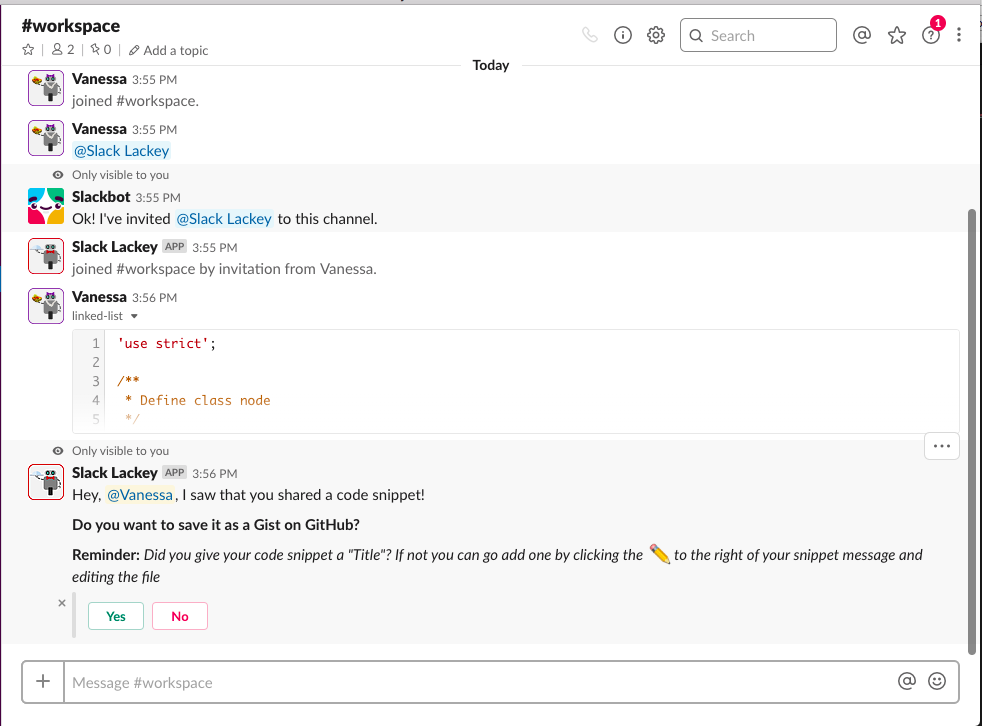Click Yes to save Gist
The width and height of the screenshot is (982, 726).
pyautogui.click(x=116, y=616)
